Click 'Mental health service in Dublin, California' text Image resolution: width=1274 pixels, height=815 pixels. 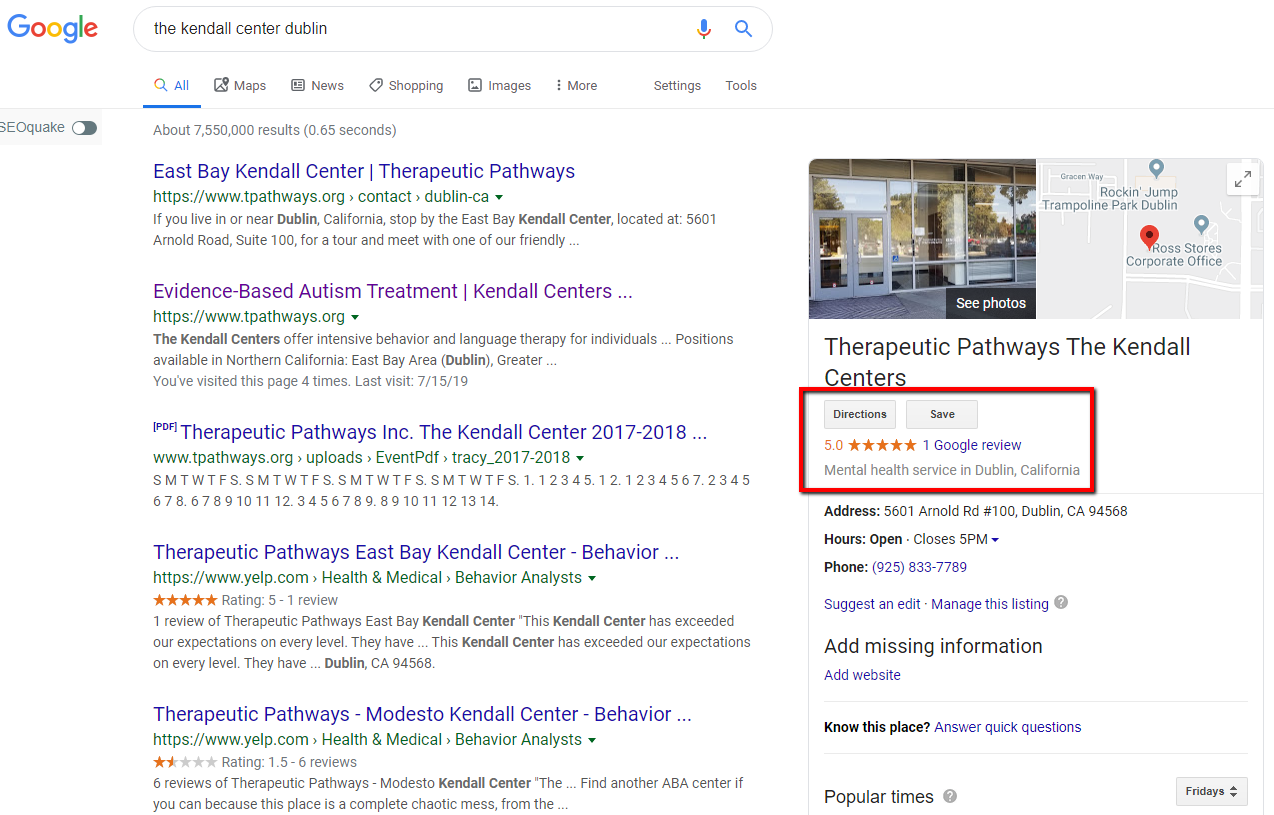point(952,470)
